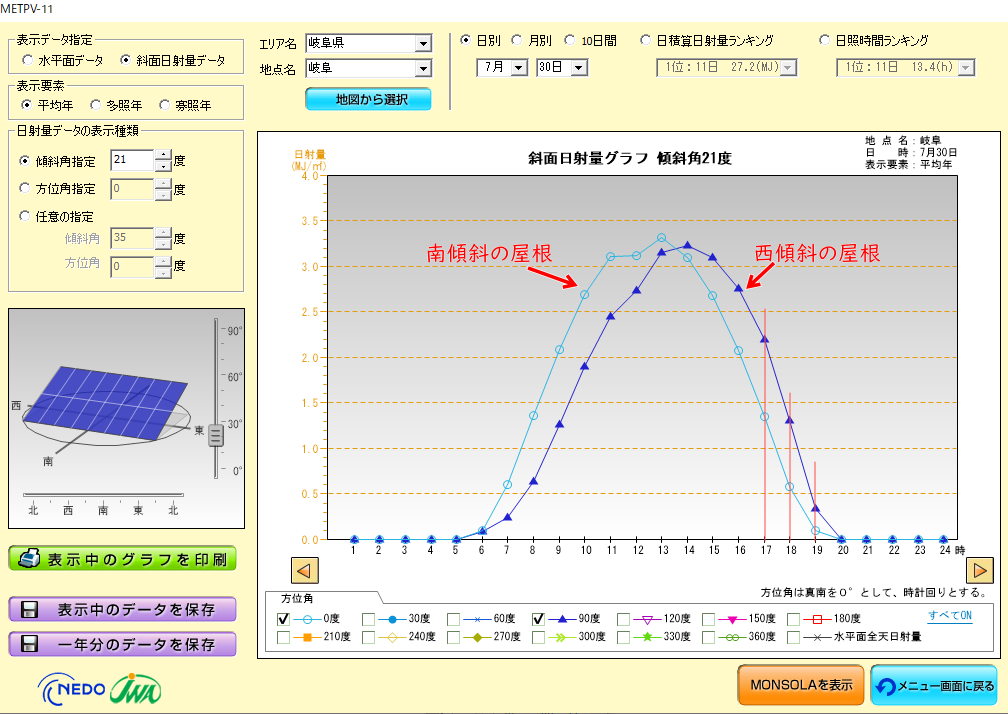
Task: Click the NEDO logo
Action: coord(72,689)
